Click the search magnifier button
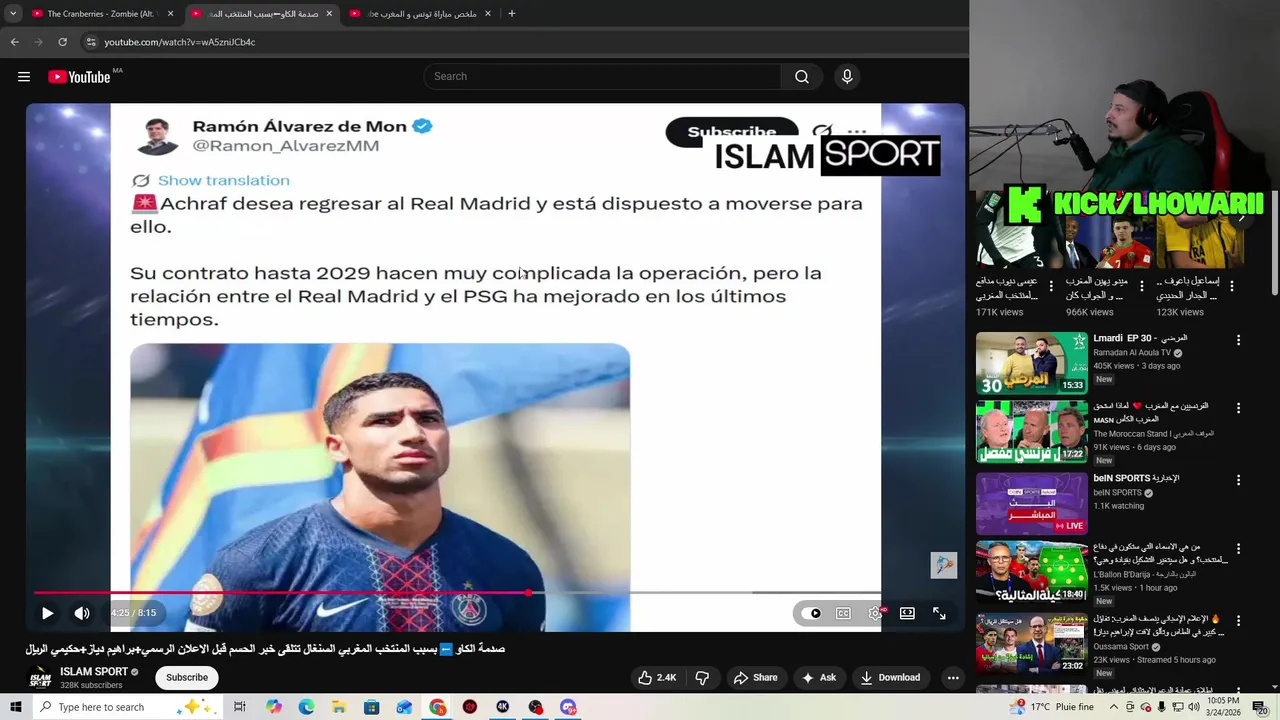 click(x=802, y=77)
